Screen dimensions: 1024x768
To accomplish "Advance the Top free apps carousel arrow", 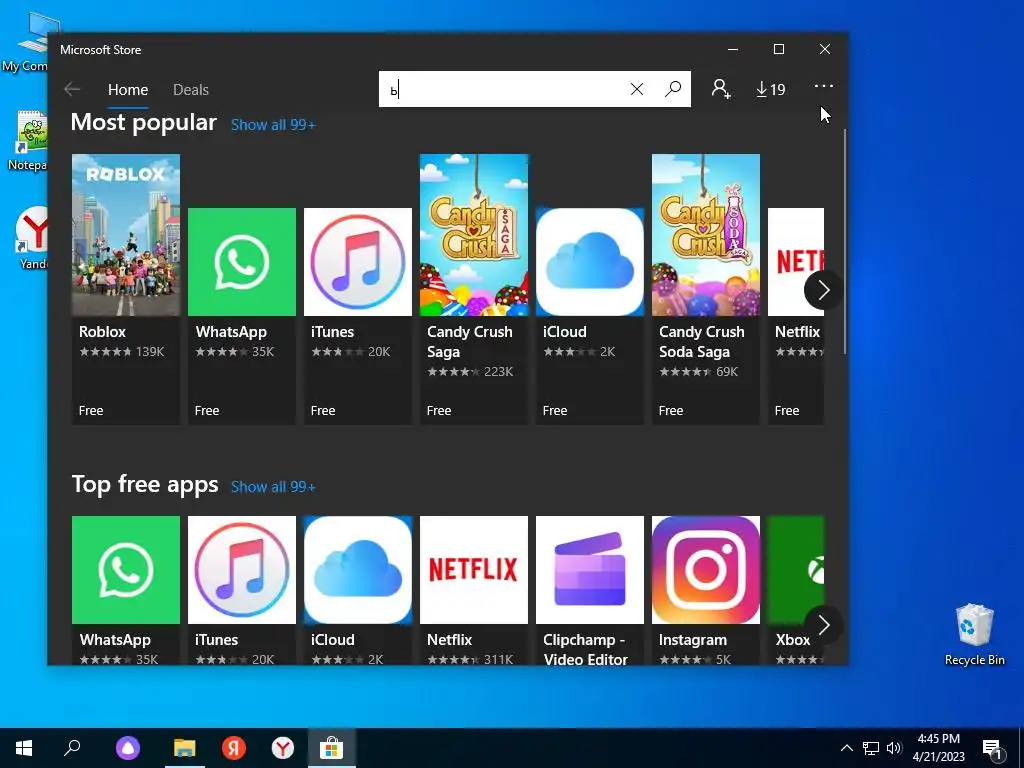I will coord(823,625).
